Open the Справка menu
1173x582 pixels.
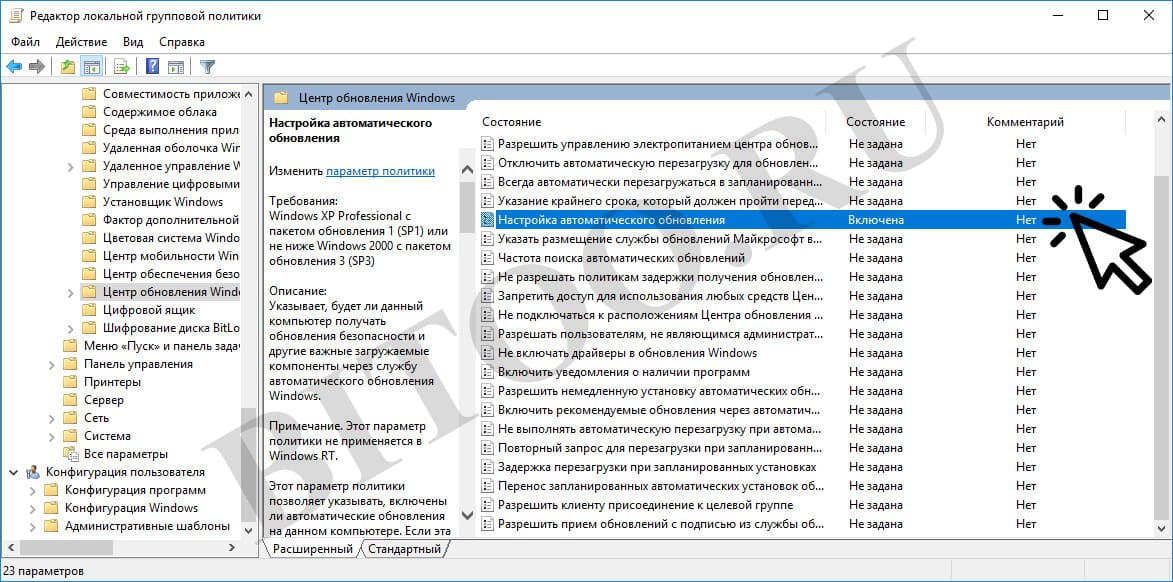pyautogui.click(x=181, y=42)
